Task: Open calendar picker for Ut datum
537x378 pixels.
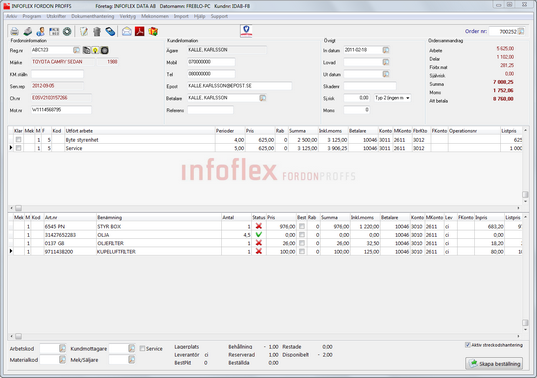Action: pos(386,74)
